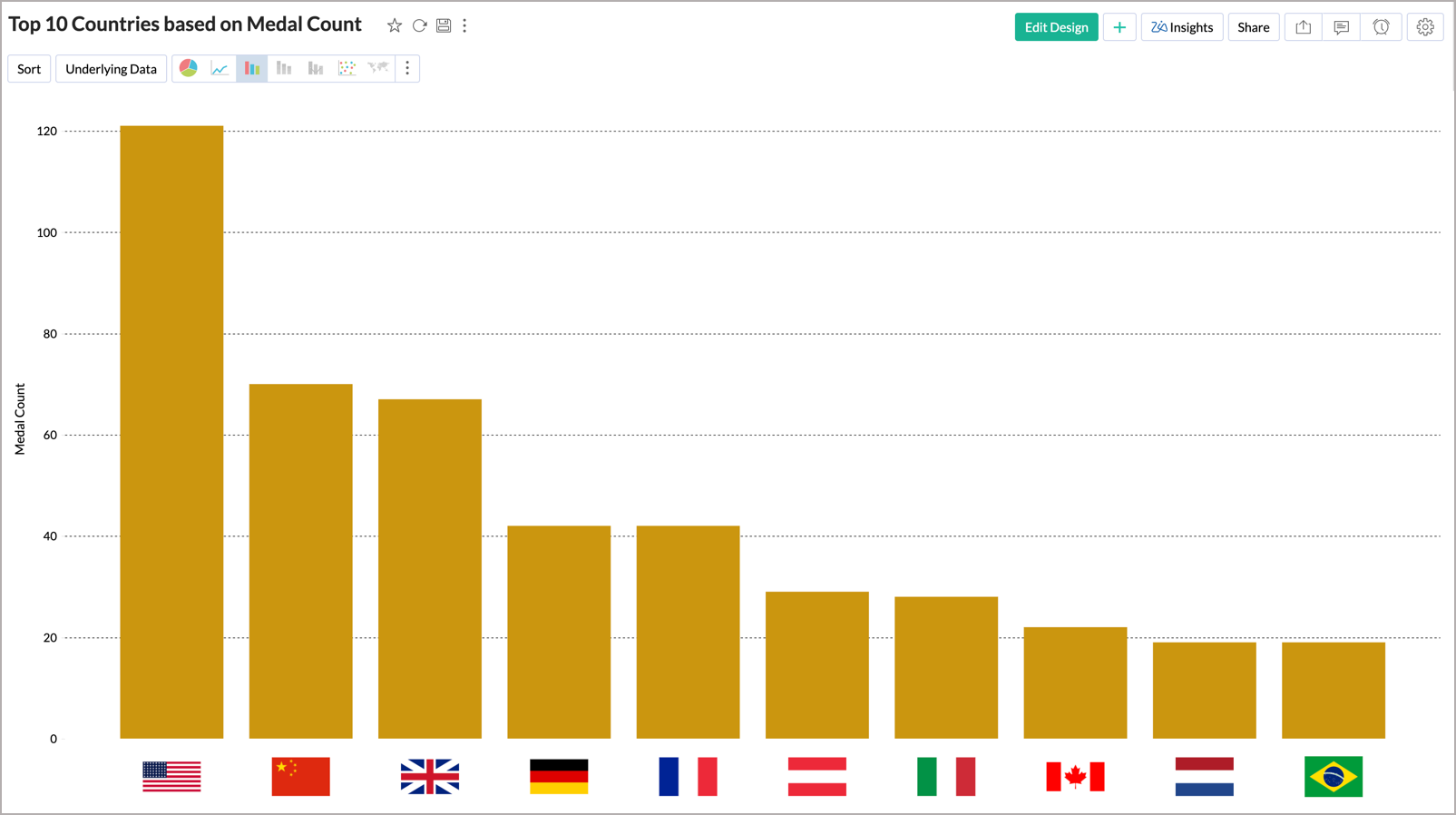
Task: Click the France flag icon
Action: coord(688,777)
